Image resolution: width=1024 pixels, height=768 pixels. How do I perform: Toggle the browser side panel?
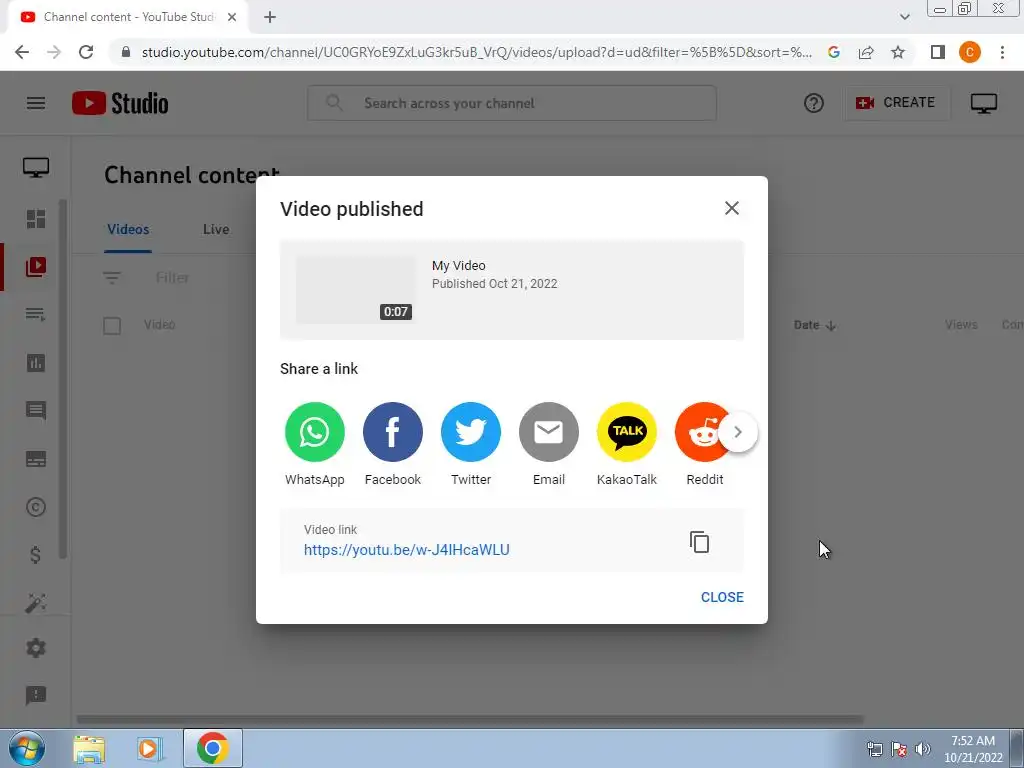[938, 52]
